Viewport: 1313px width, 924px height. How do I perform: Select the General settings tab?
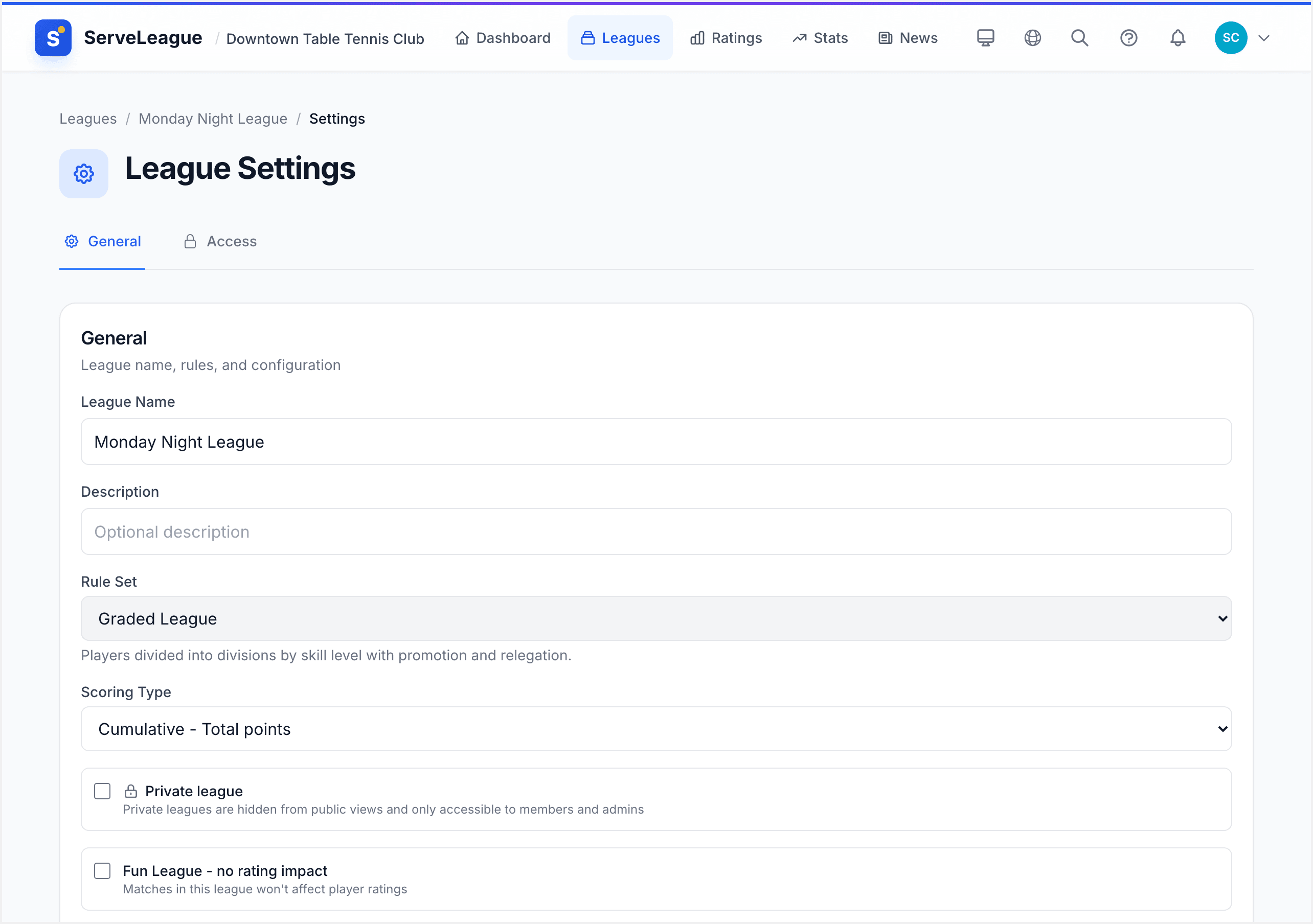pos(102,241)
